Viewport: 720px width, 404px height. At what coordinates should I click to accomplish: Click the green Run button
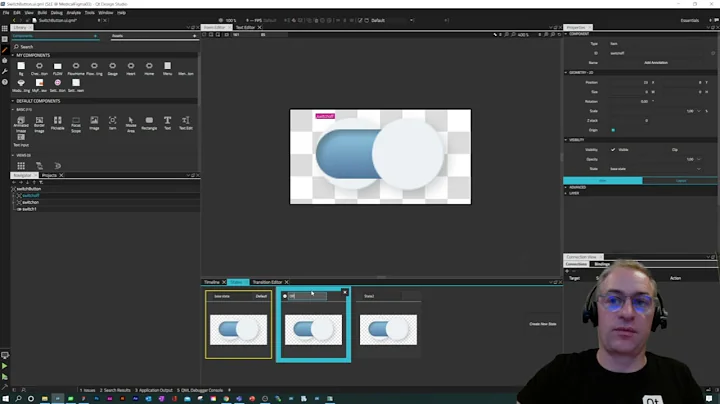point(5,366)
